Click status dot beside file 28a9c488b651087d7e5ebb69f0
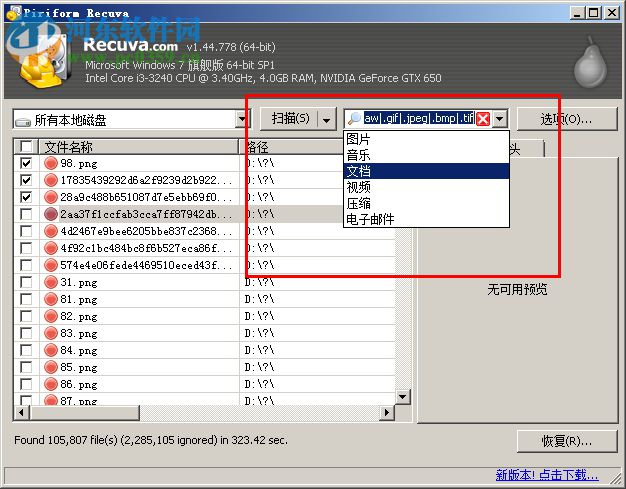Viewport: 626px width, 489px height. pos(51,197)
